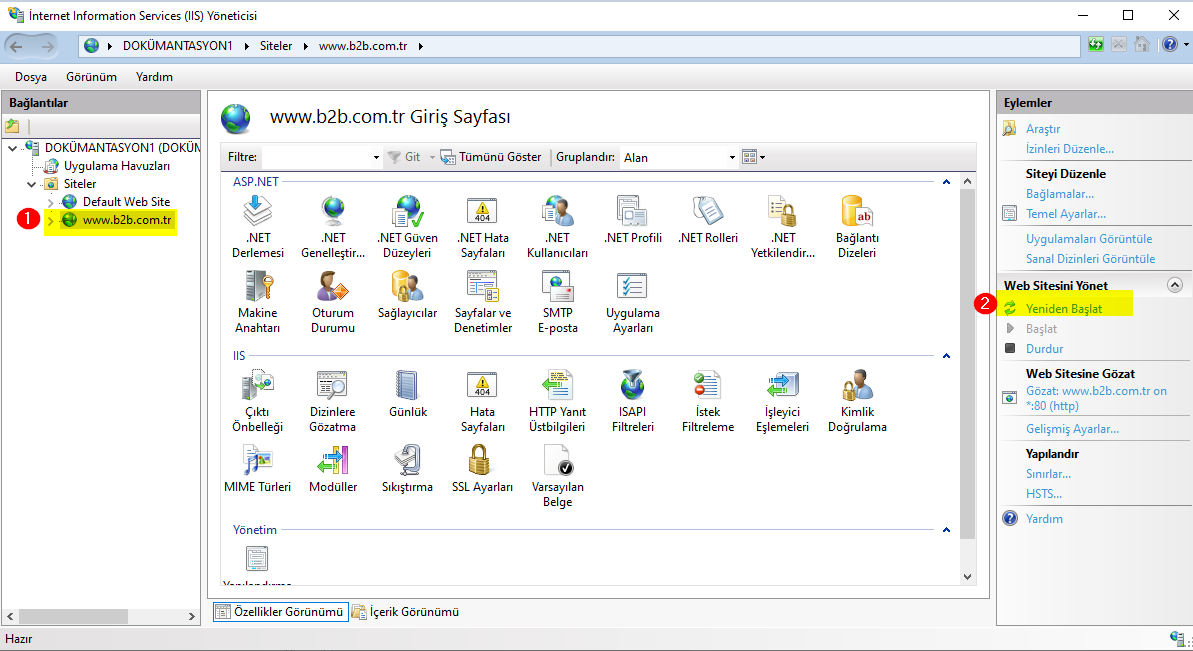Open the Modüller feature
The image size is (1193, 651).
[x=332, y=468]
